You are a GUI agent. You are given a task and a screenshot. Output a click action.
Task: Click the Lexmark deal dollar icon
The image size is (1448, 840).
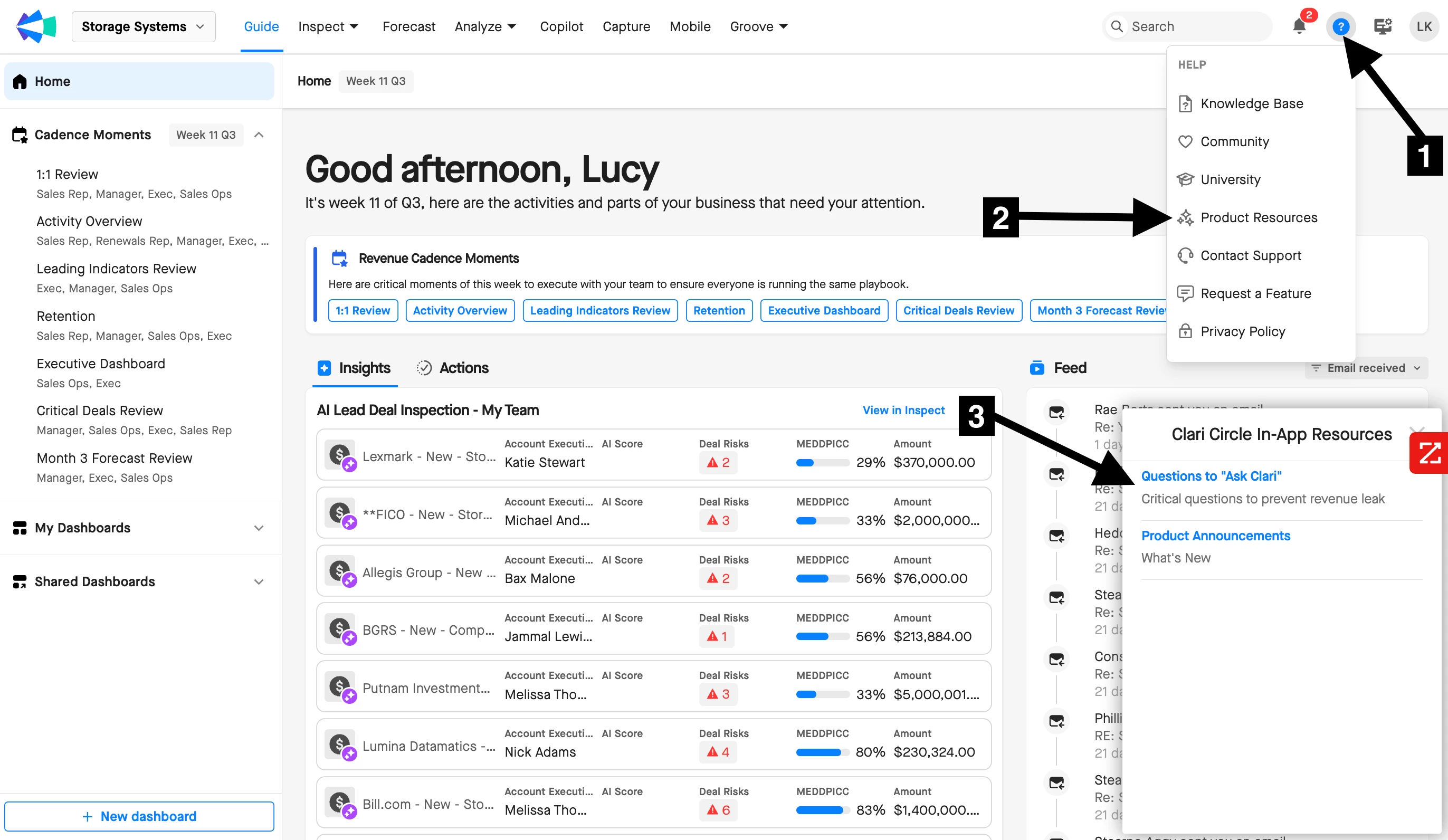(x=340, y=455)
